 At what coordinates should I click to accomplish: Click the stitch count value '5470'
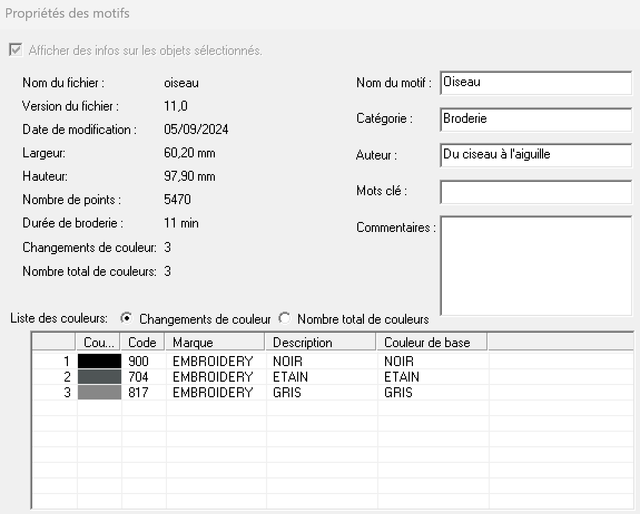pos(178,199)
